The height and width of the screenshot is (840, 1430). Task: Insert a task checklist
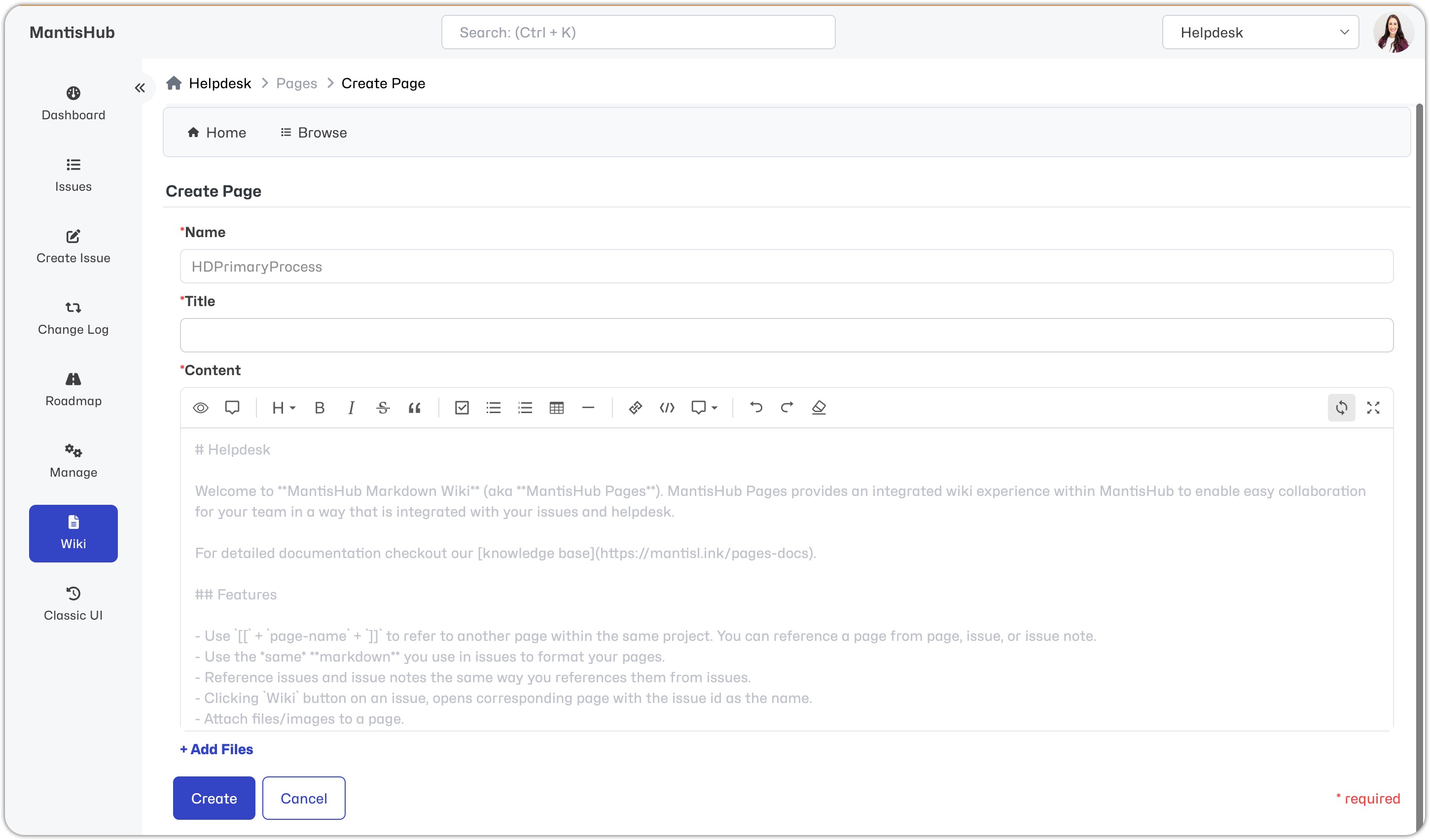point(462,408)
